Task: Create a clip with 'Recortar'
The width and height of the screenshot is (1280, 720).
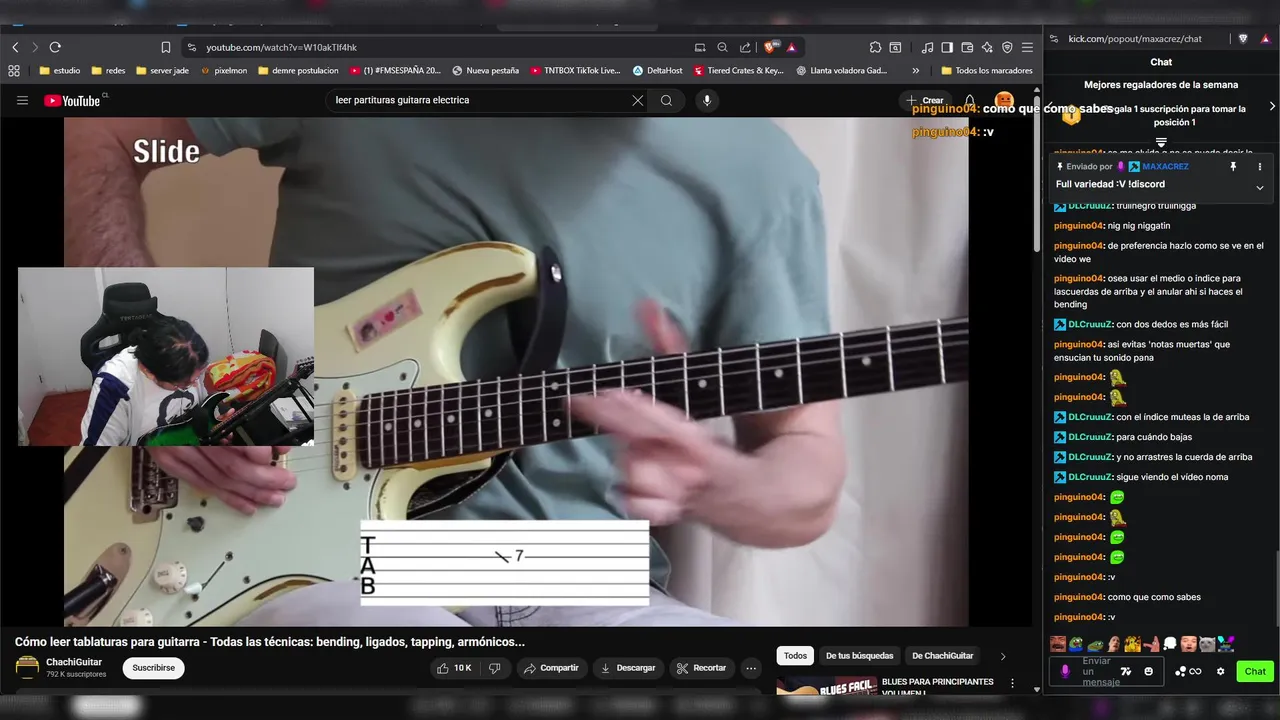Action: coord(701,668)
